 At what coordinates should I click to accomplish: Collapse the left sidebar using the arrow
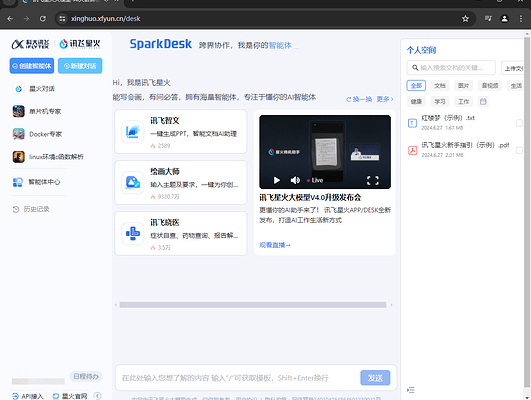coord(98,396)
